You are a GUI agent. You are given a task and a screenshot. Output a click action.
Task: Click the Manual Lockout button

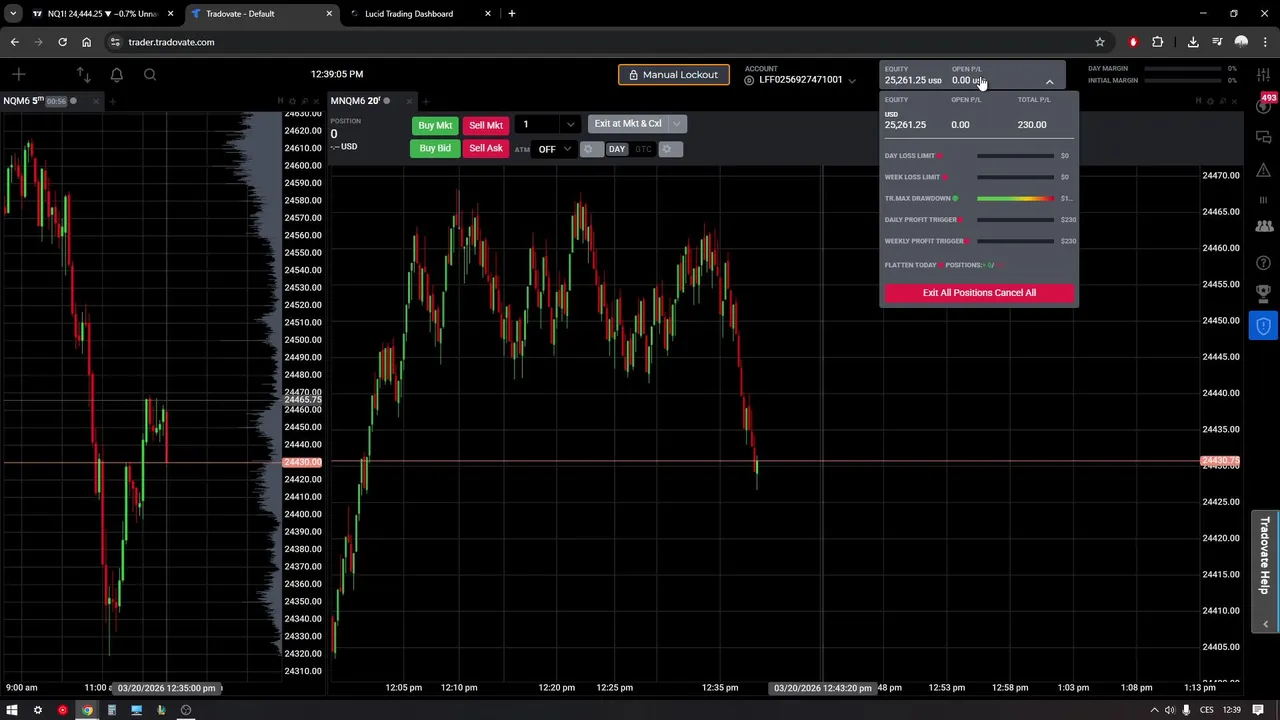[673, 75]
